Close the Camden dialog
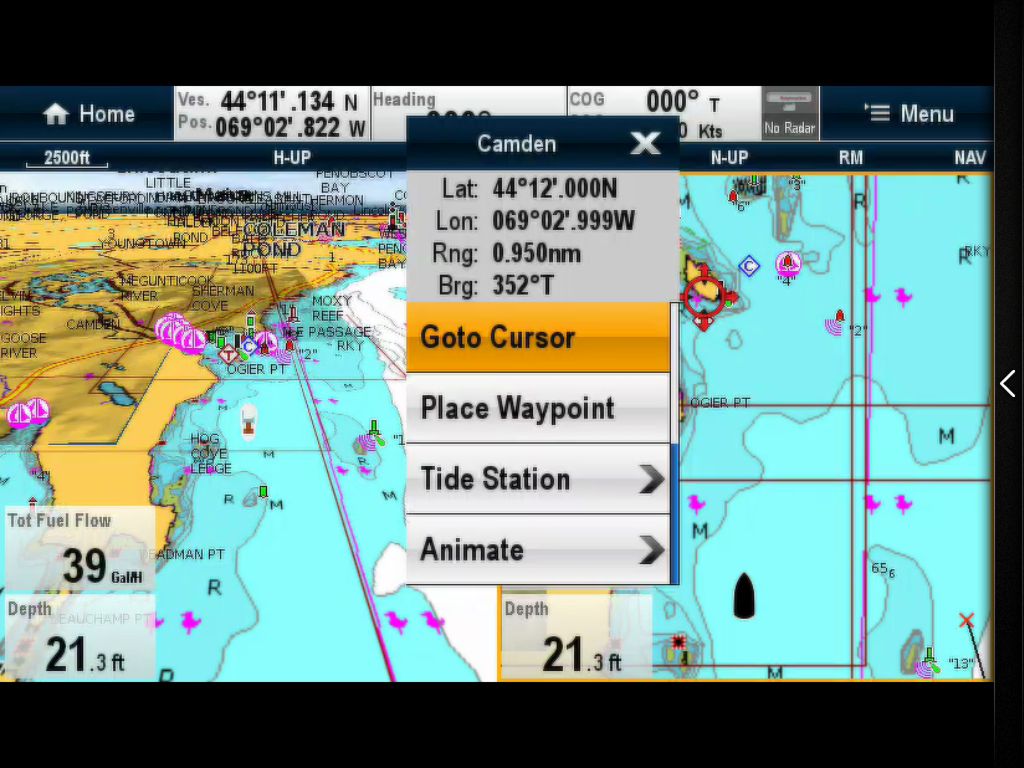1024x768 pixels. coord(645,143)
